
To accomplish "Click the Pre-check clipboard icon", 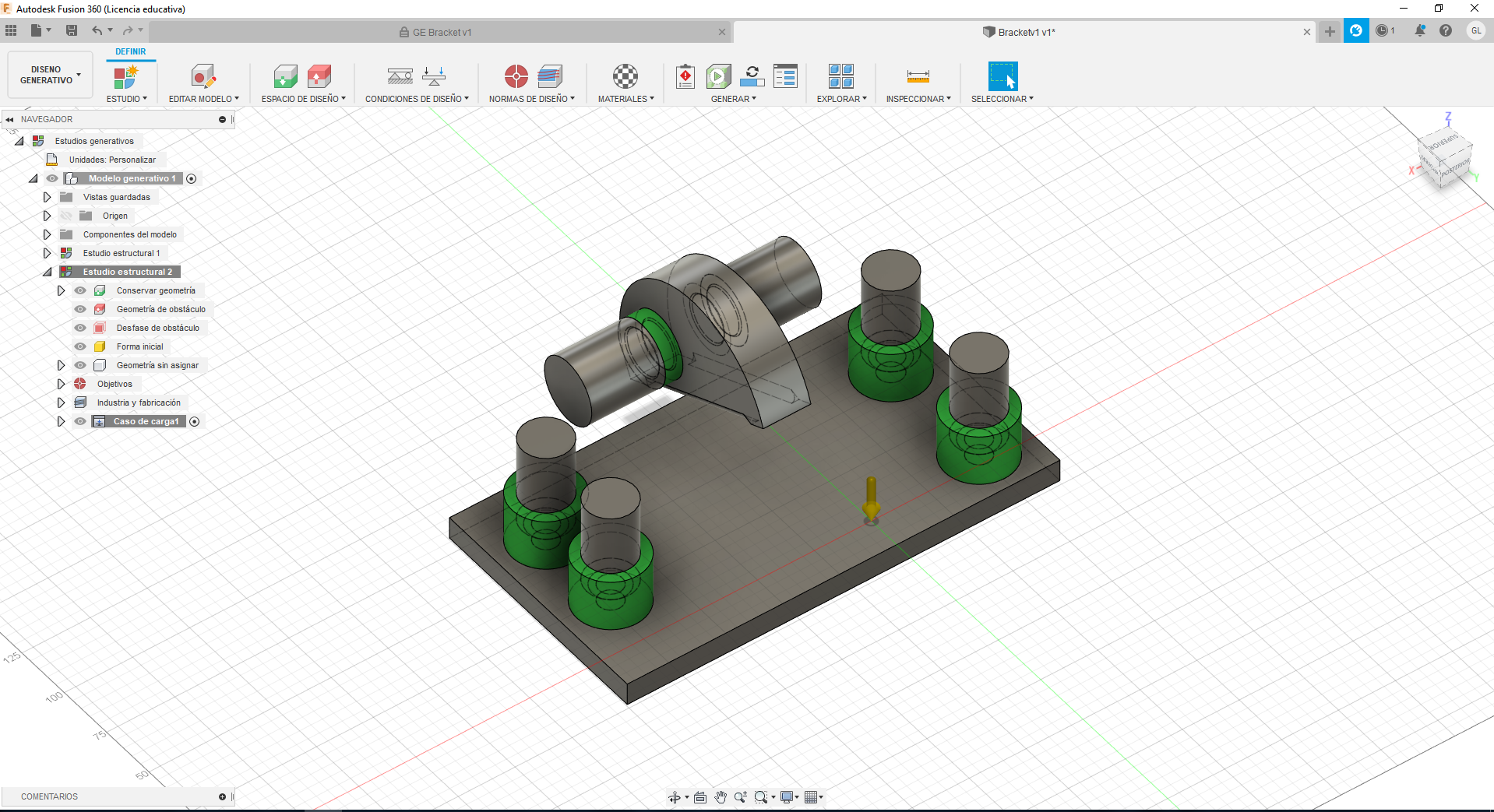I will (x=685, y=76).
